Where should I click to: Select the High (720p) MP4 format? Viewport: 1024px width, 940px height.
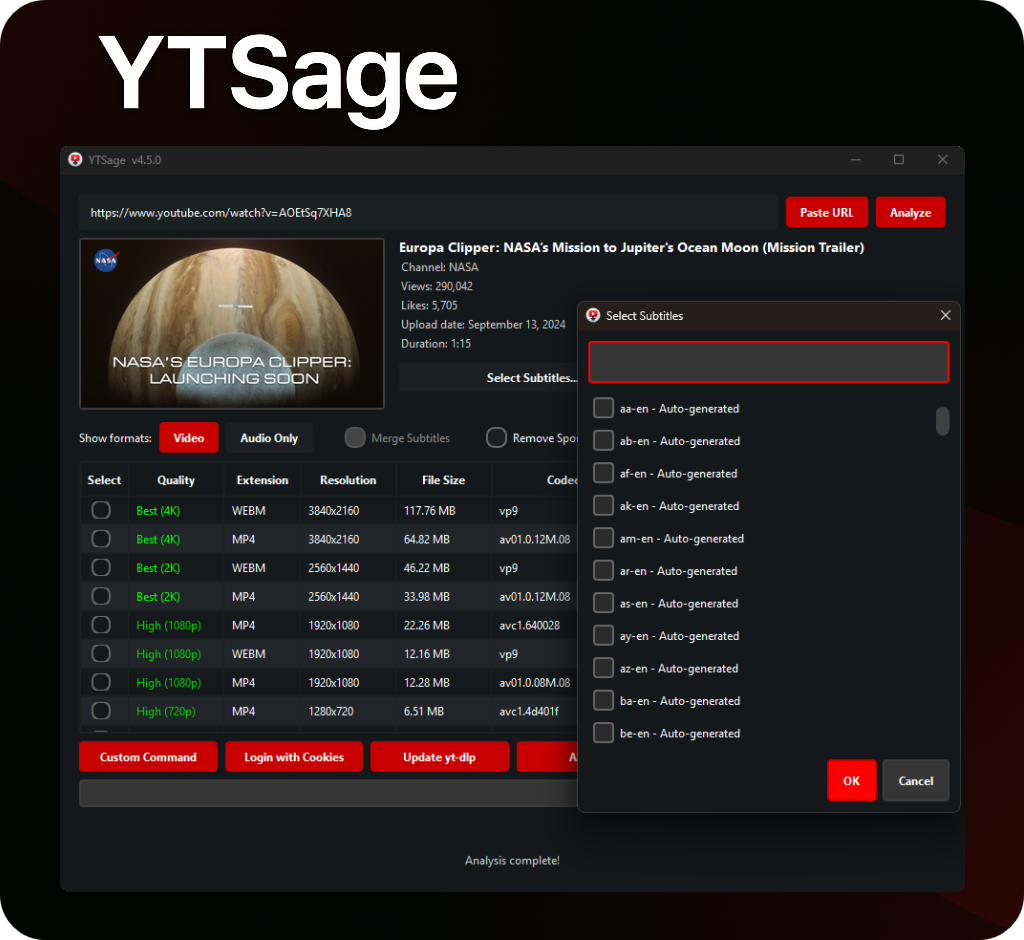click(101, 711)
